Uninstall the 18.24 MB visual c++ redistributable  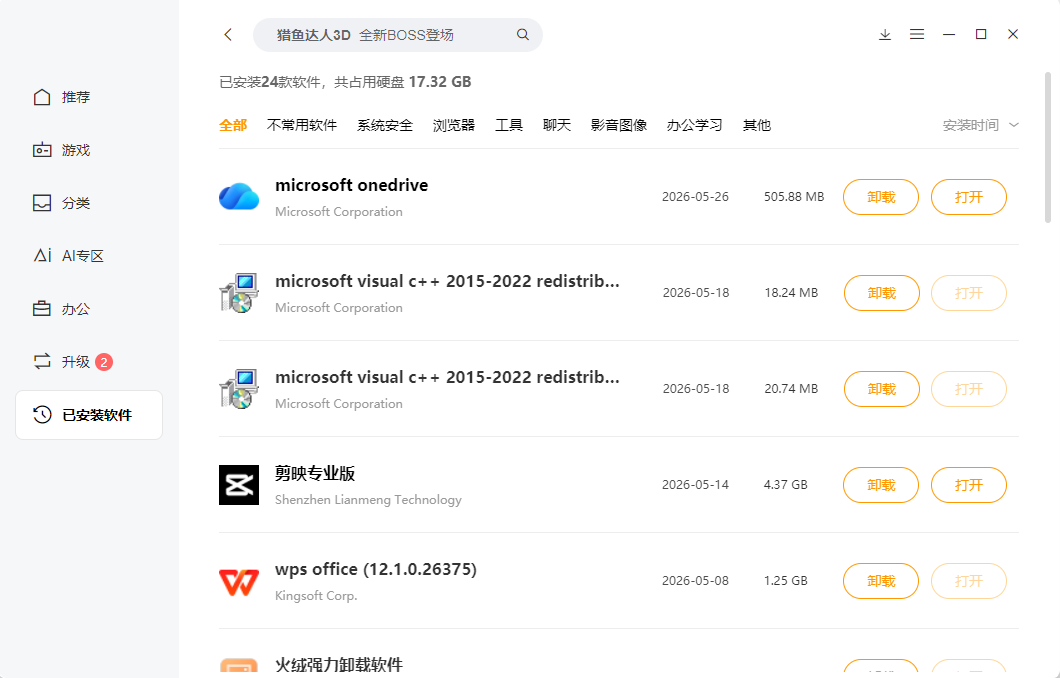(882, 293)
